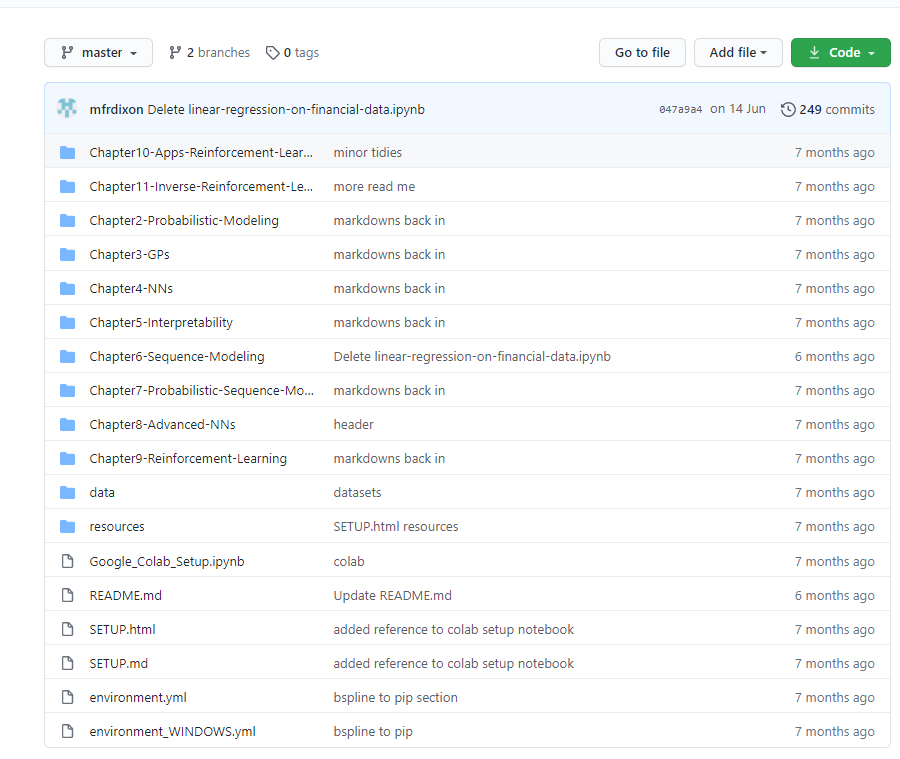This screenshot has height=759, width=900.
Task: Click the folder icon beside data
Action: point(67,493)
